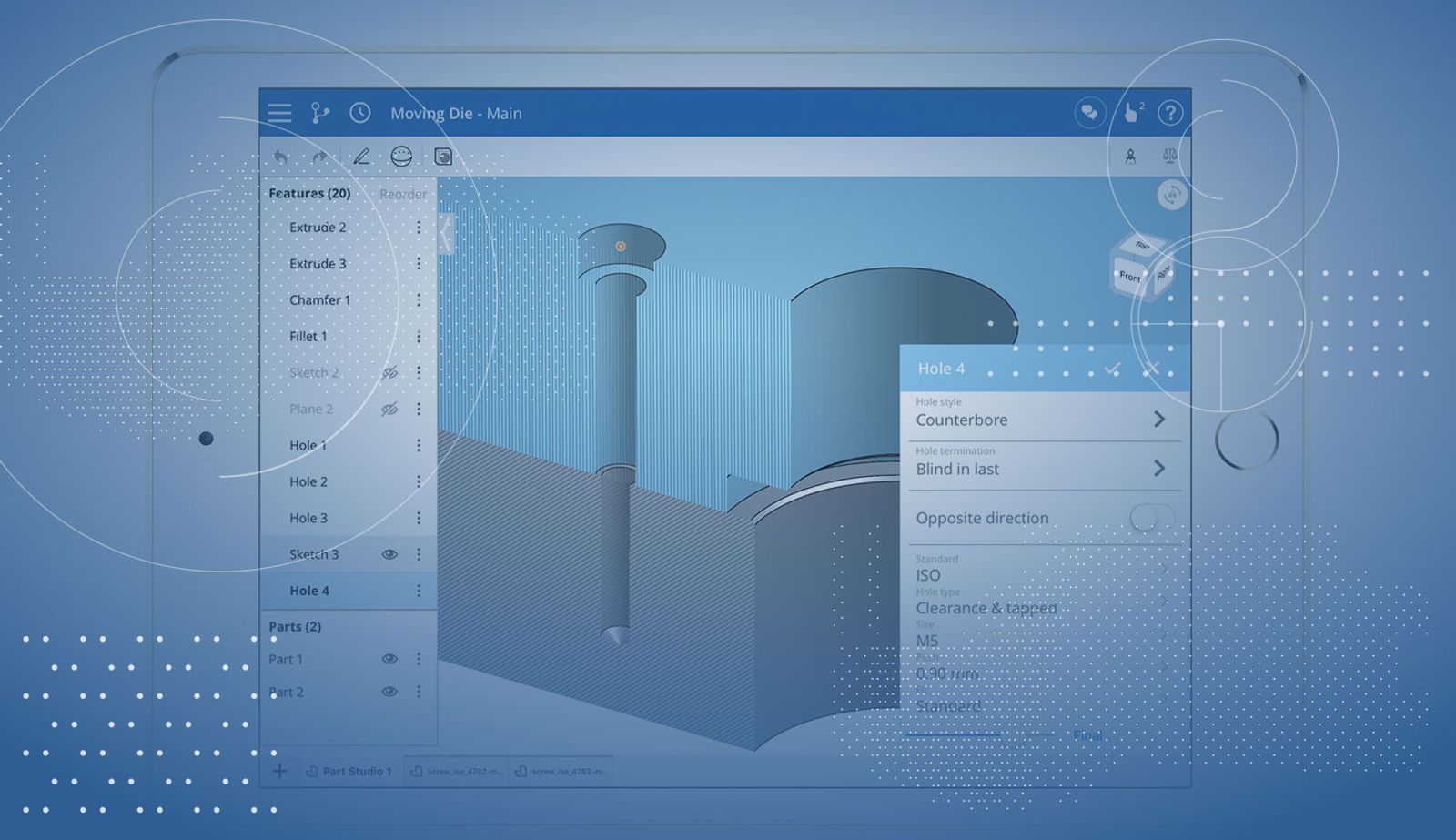Viewport: 1456px width, 840px height.
Task: Enable the Opposite direction switch
Action: click(x=1151, y=518)
